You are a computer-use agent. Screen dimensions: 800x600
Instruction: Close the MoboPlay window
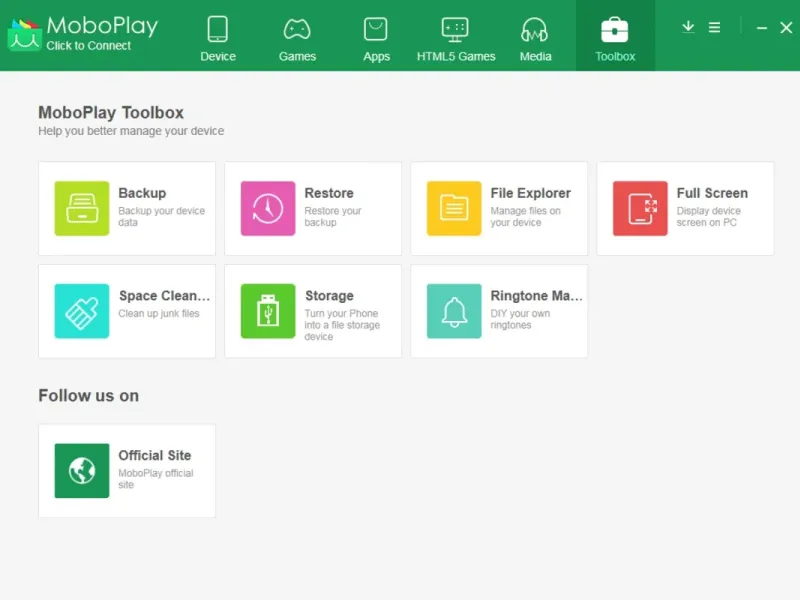click(x=786, y=28)
